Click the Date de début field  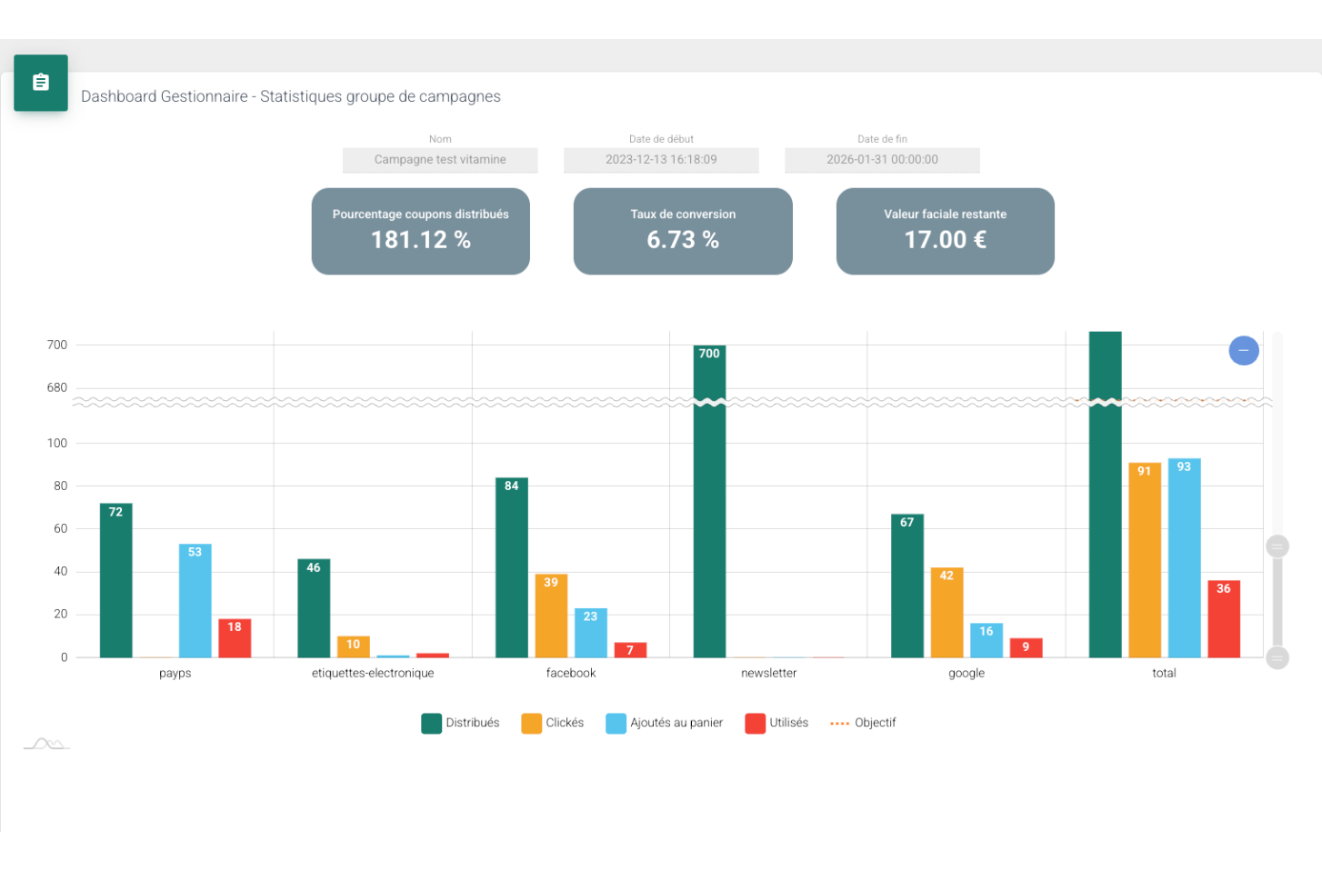(661, 160)
